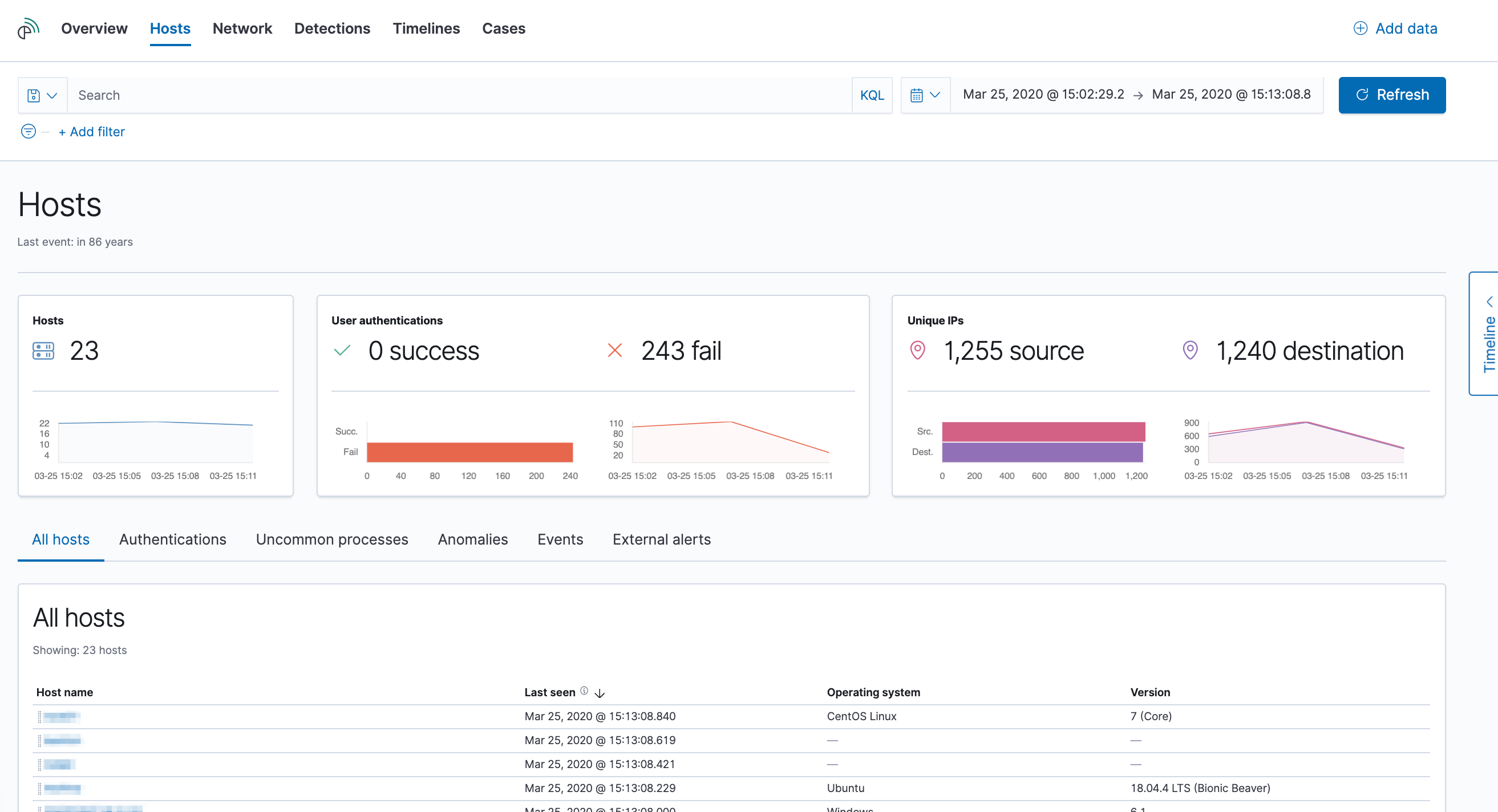Click the Hosts metric icon

click(x=42, y=351)
